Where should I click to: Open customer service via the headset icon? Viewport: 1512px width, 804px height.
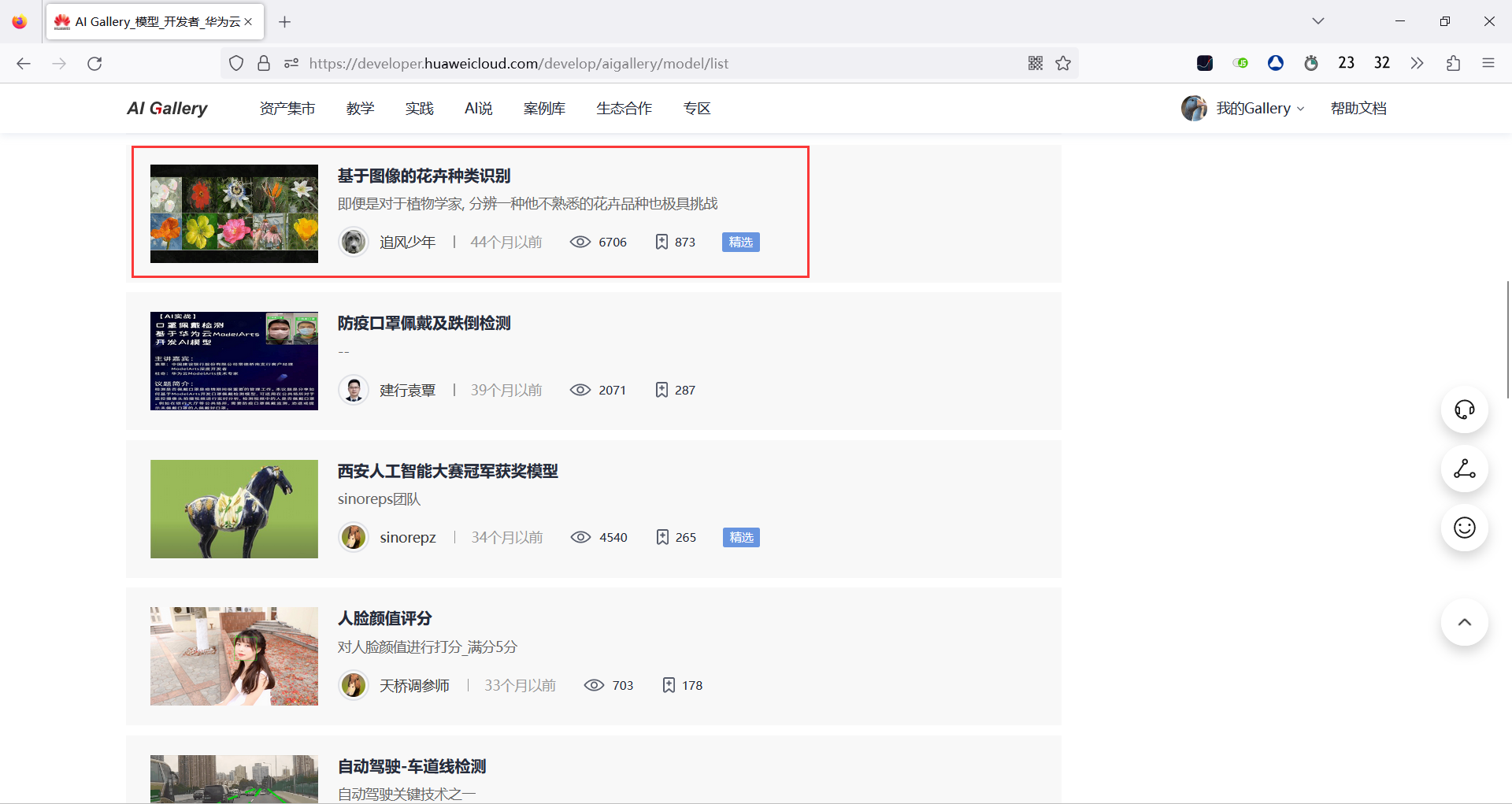click(1464, 409)
